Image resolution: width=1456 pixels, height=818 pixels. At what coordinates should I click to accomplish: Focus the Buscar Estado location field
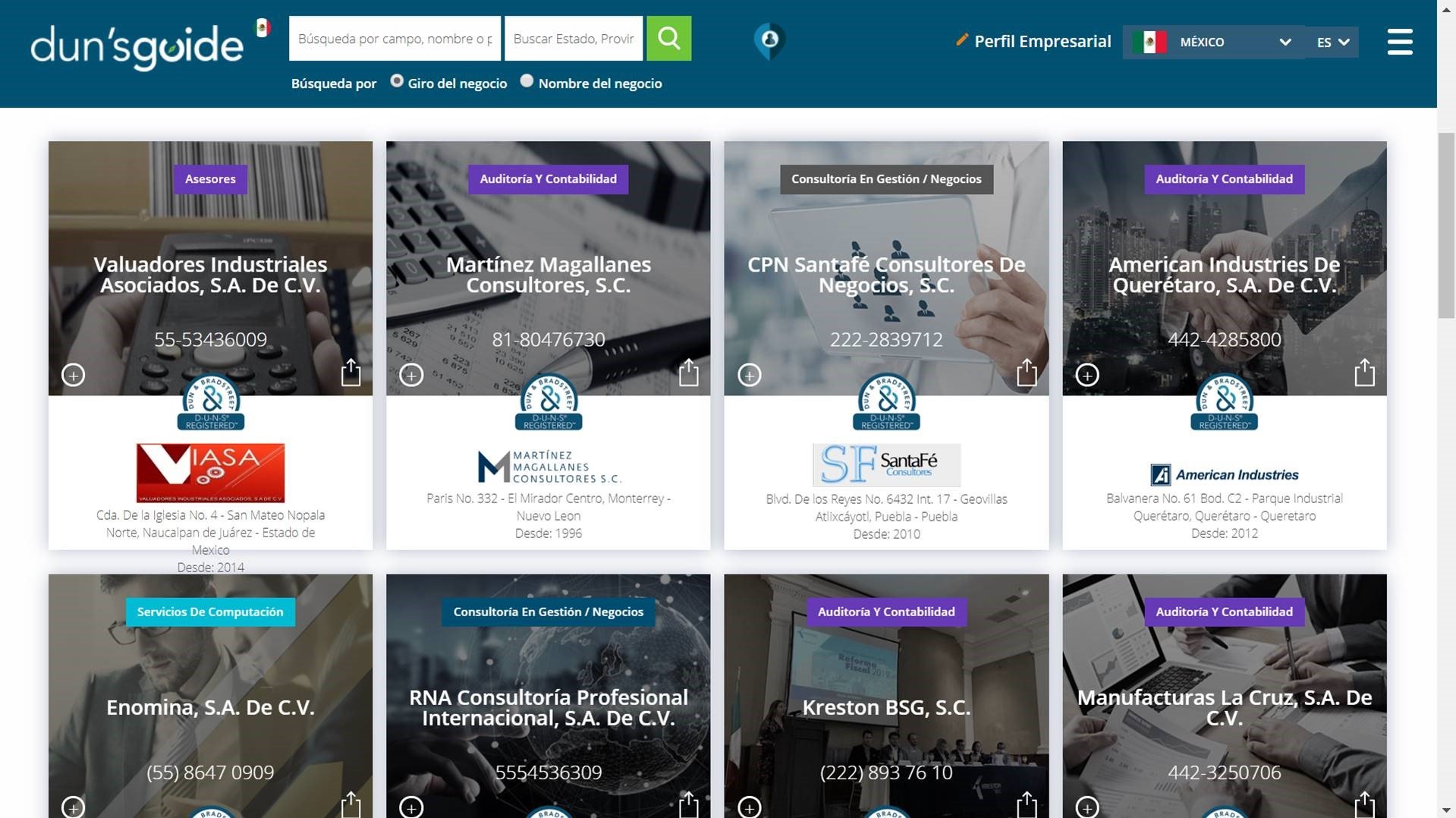point(574,38)
